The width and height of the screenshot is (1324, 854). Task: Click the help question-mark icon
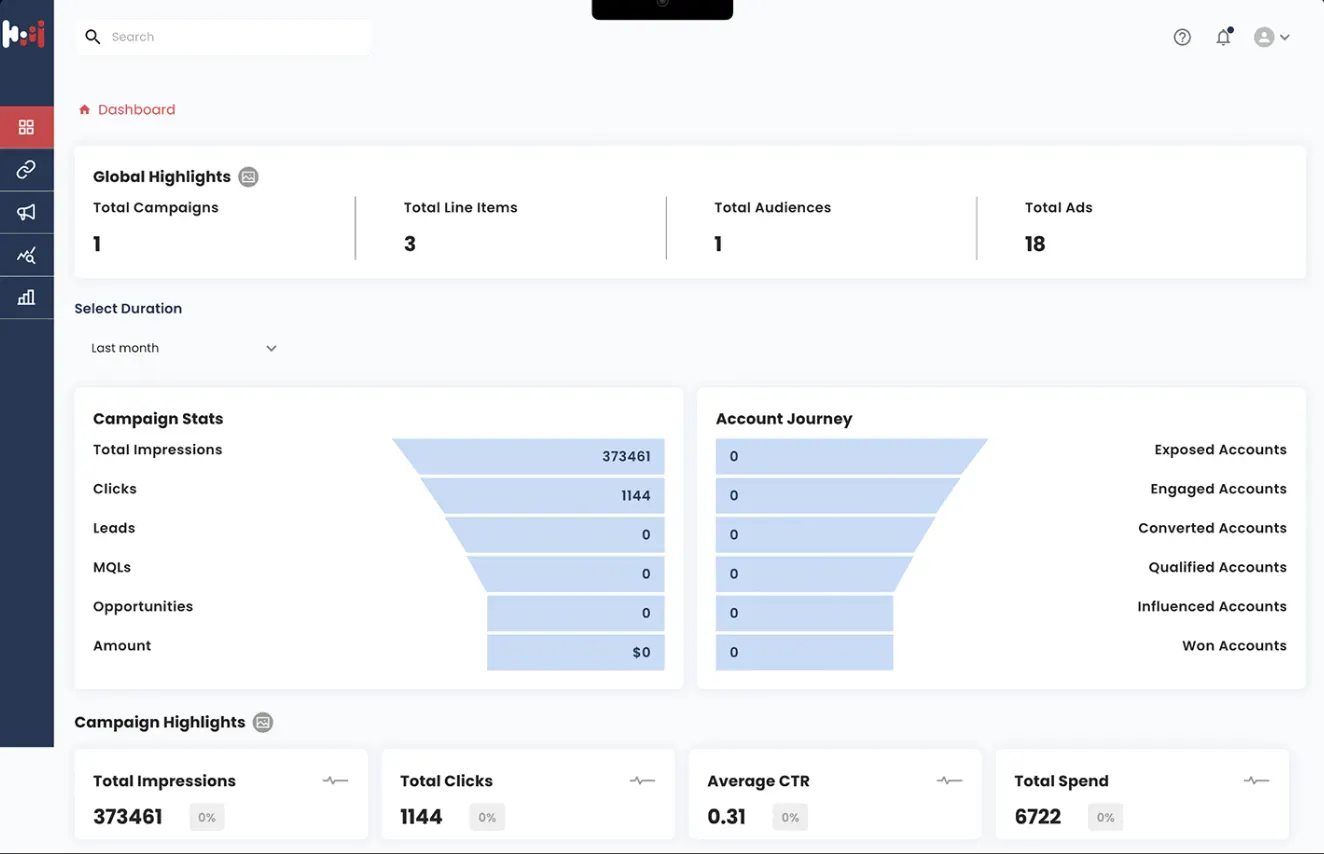(1182, 37)
